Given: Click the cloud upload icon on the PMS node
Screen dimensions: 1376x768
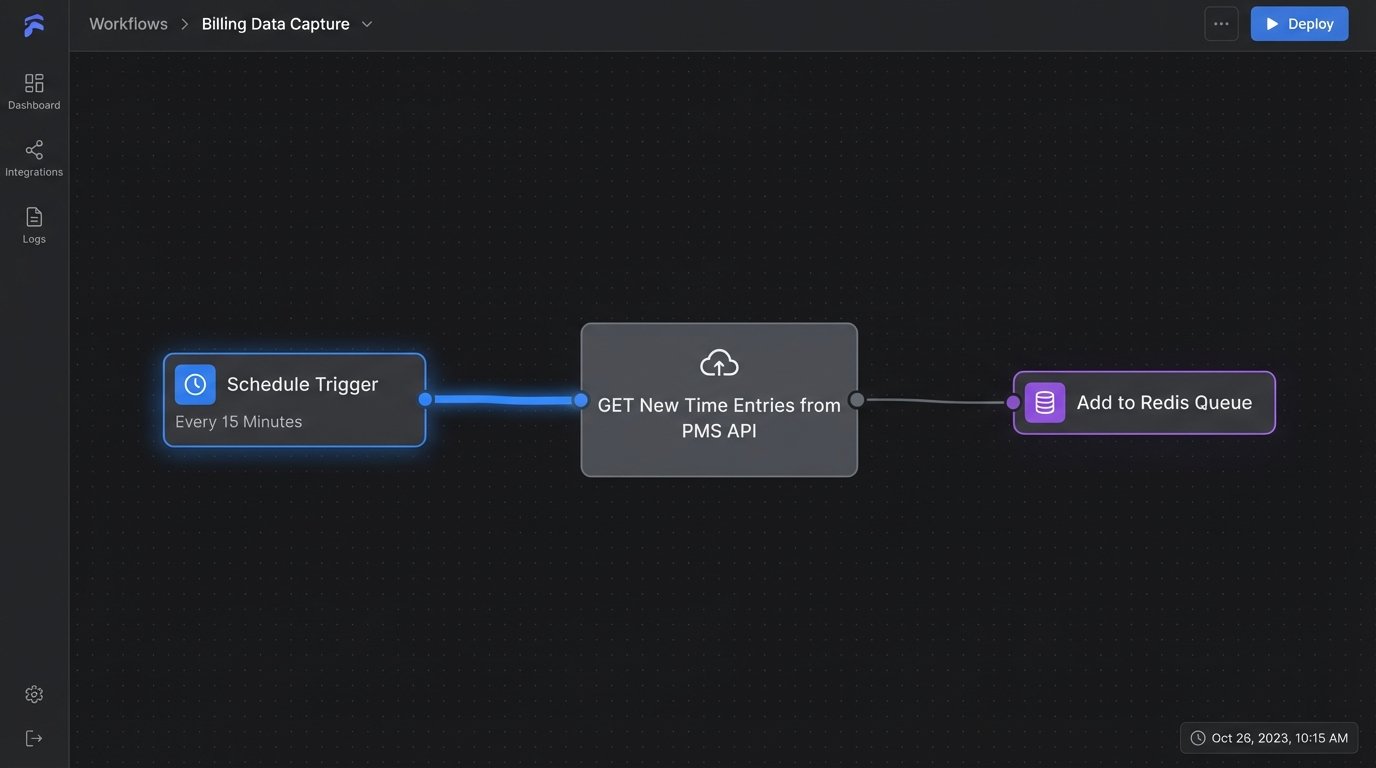Looking at the screenshot, I should click(x=718, y=362).
